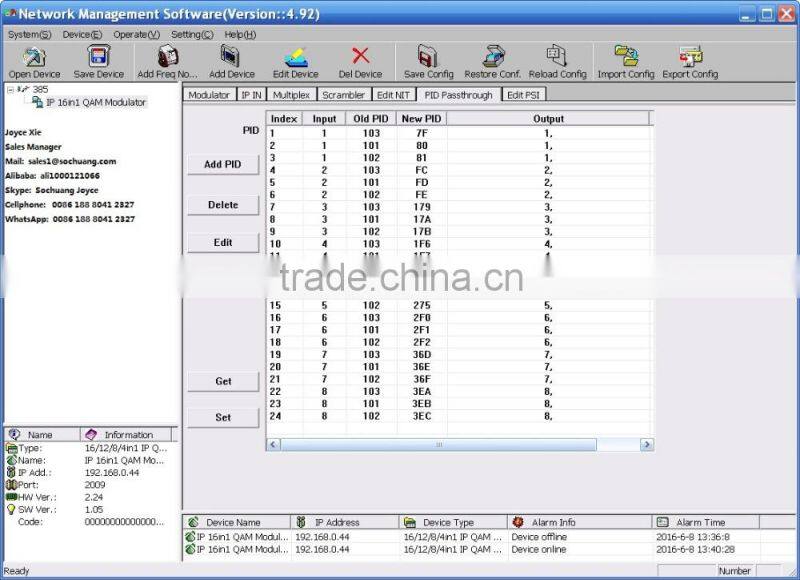Click the Del Device red X icon
The image size is (800, 580).
point(360,57)
